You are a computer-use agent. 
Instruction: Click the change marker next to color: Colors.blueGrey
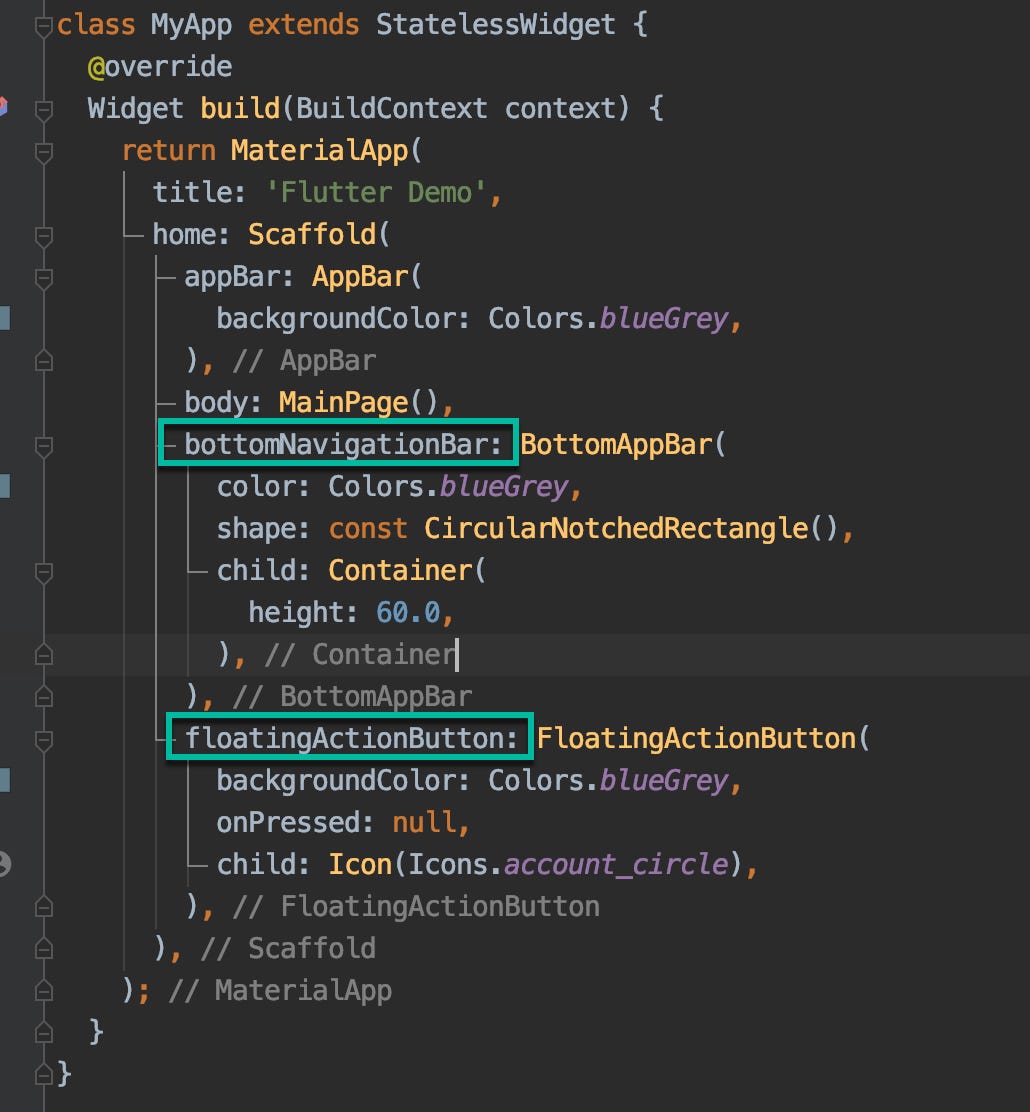coord(5,486)
